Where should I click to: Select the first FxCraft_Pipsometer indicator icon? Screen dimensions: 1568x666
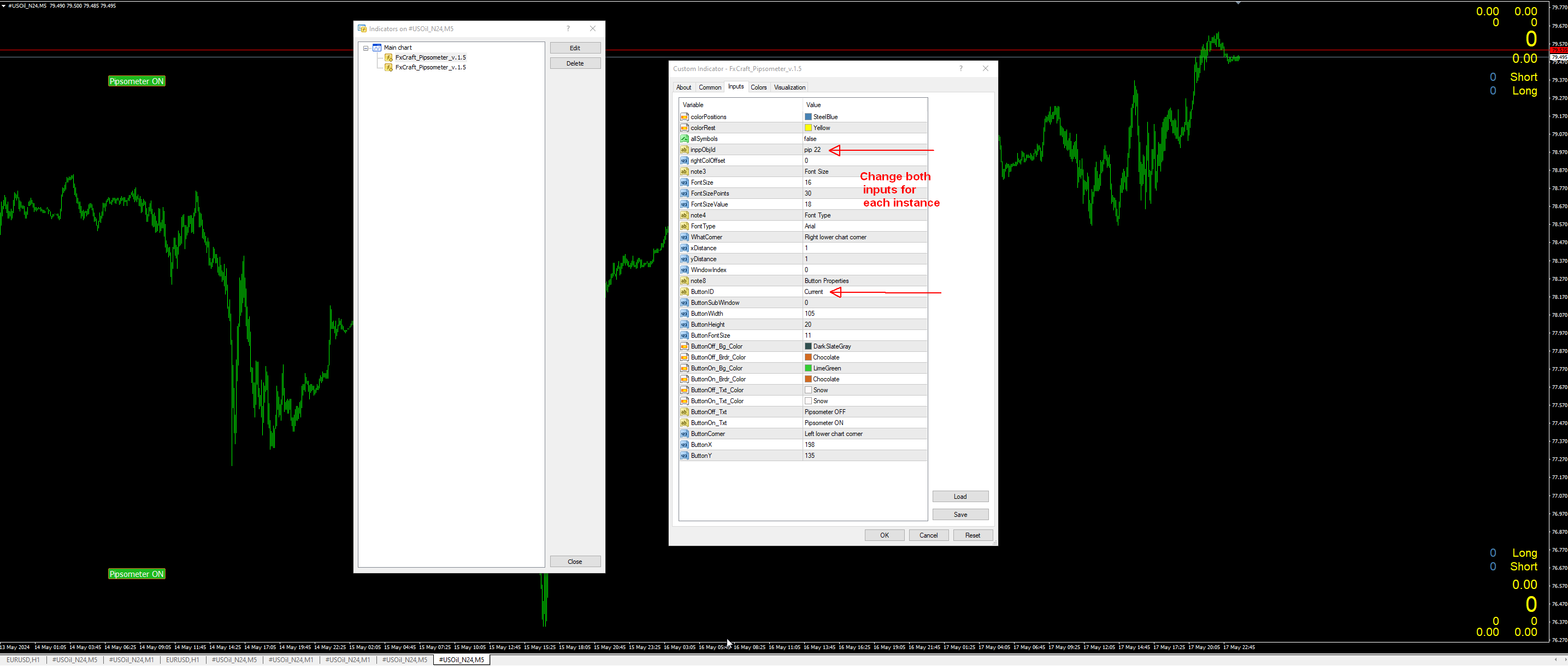coord(388,58)
